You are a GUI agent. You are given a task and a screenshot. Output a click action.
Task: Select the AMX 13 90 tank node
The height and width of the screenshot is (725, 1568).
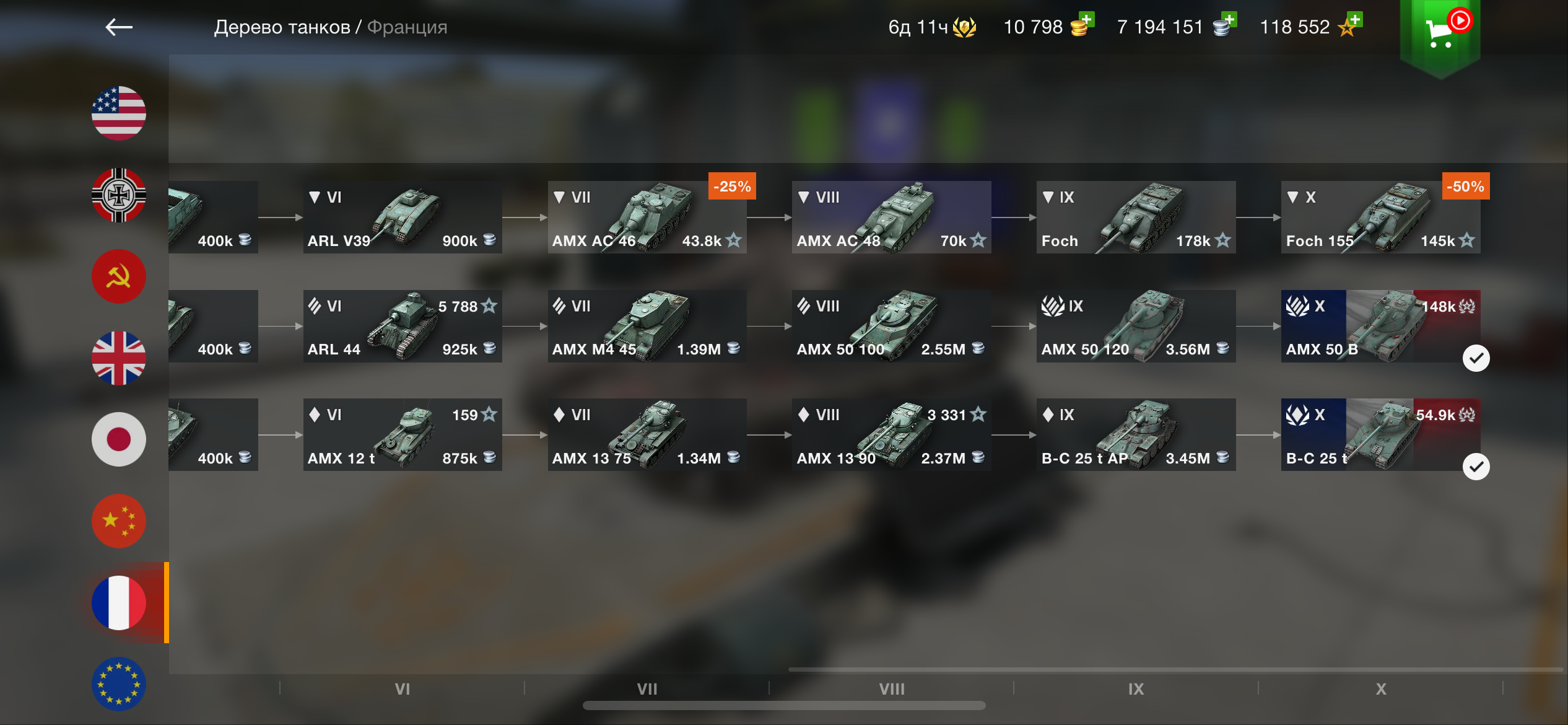[892, 434]
